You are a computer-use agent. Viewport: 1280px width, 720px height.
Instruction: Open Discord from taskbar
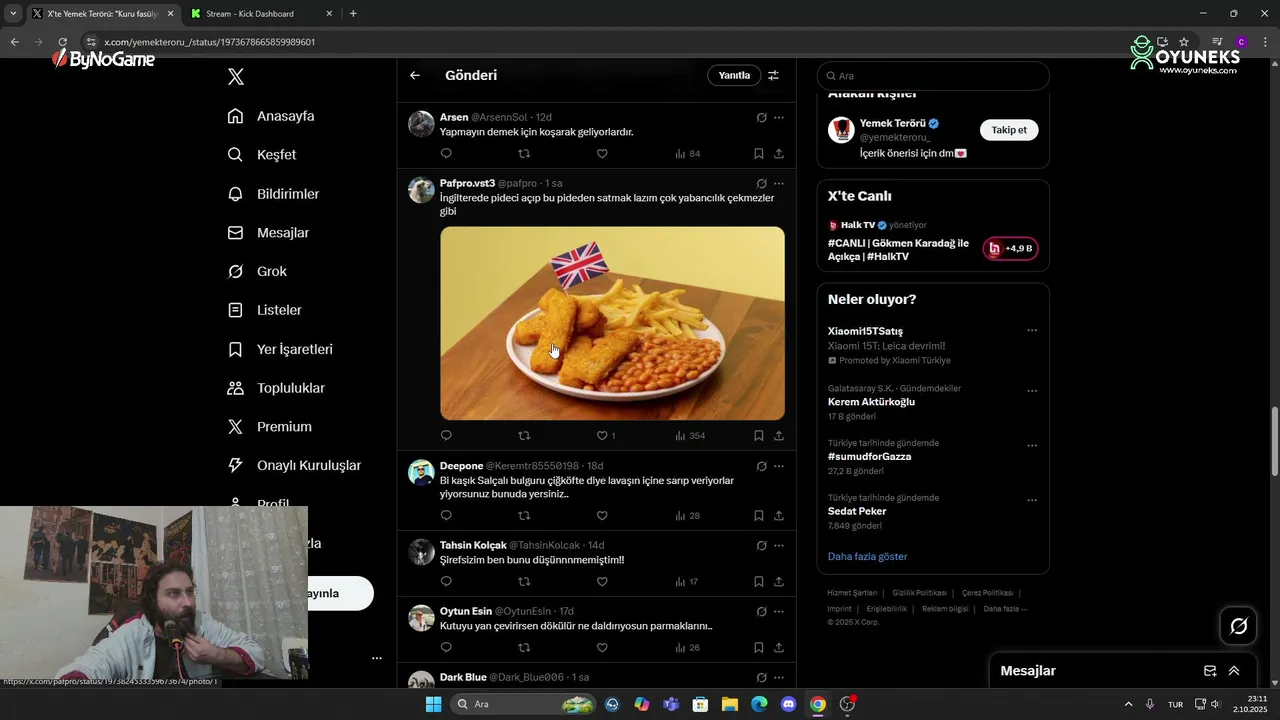click(x=788, y=704)
